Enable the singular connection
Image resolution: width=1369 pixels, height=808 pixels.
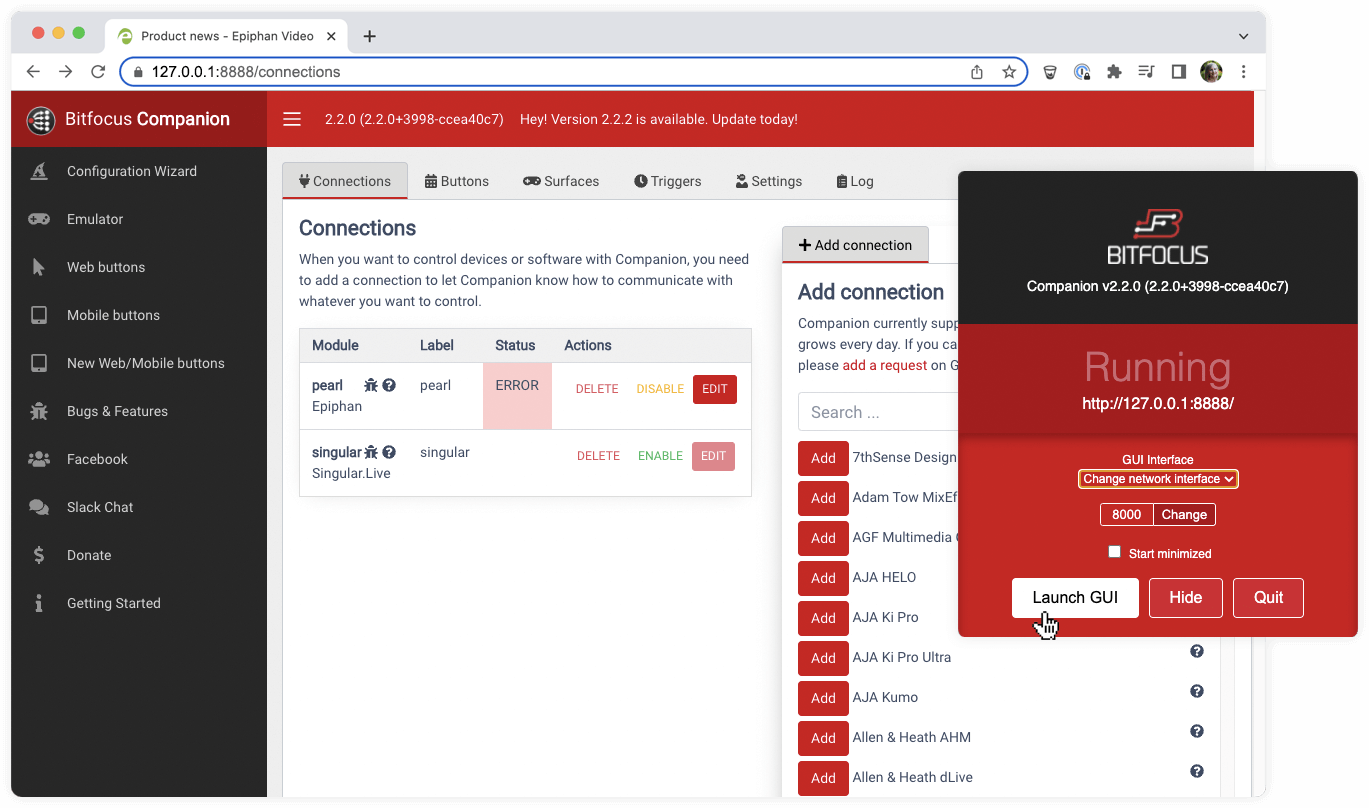click(660, 456)
